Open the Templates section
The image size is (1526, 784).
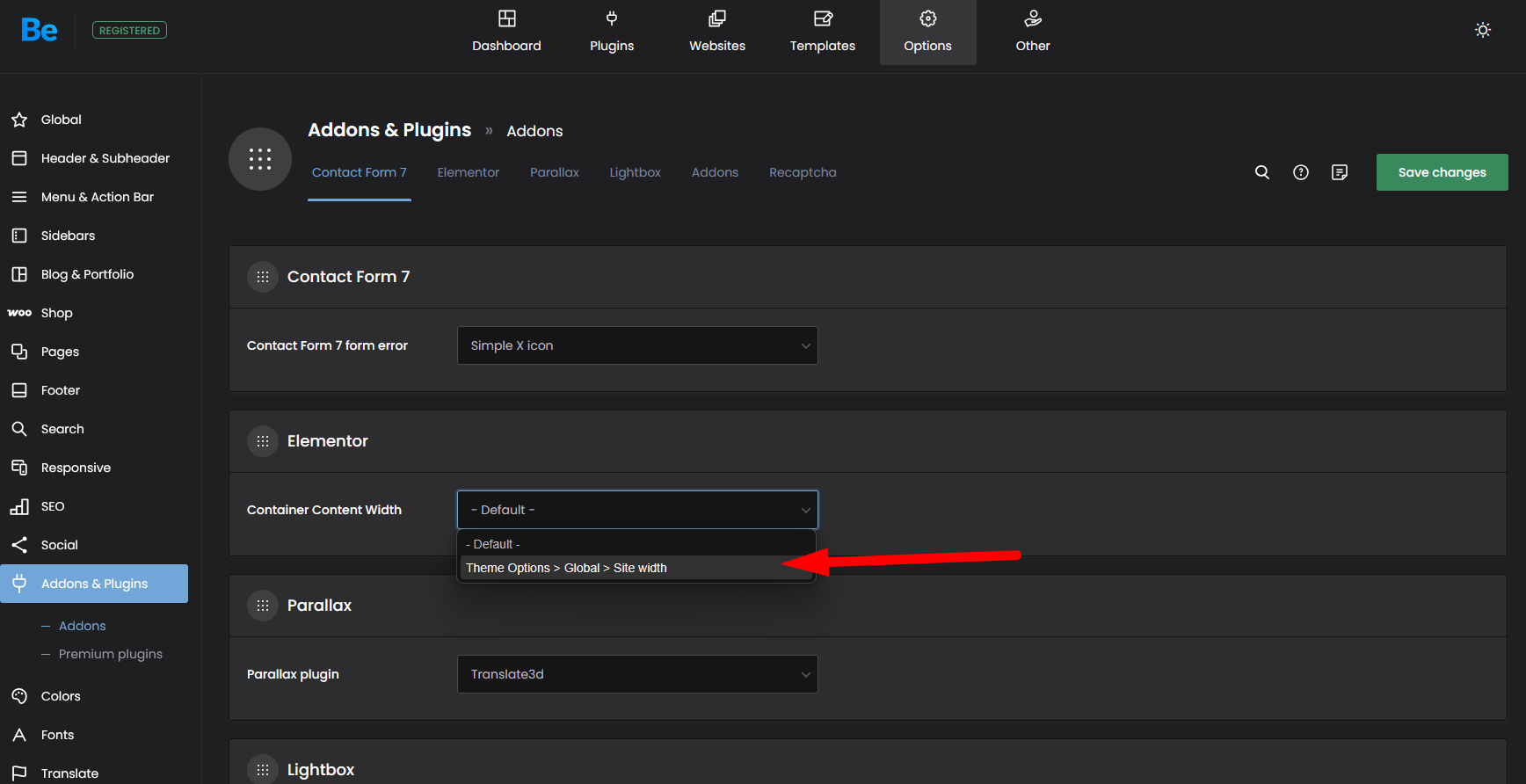pyautogui.click(x=822, y=32)
